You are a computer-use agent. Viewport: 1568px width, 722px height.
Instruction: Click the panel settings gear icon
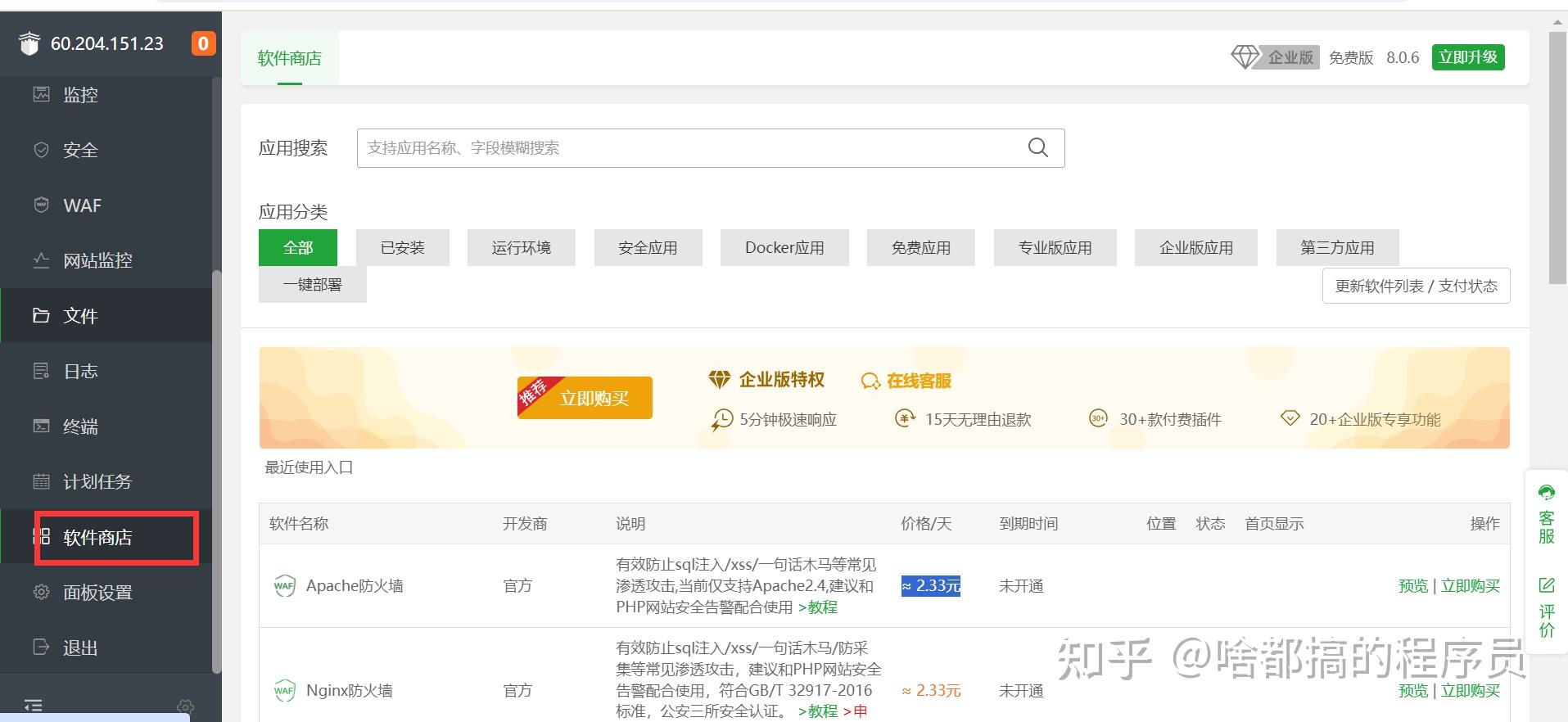(41, 592)
